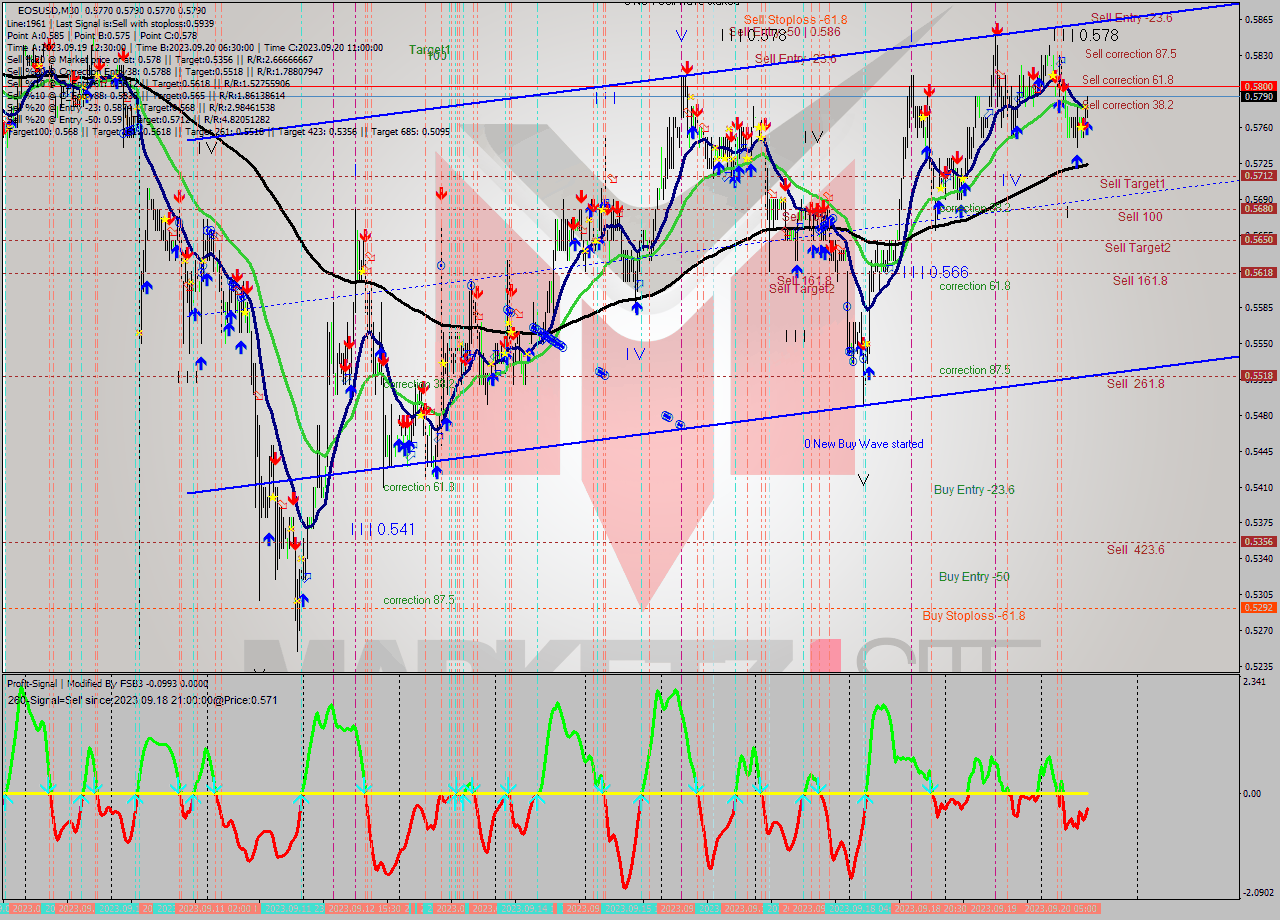1280x920 pixels.
Task: Click the 'Sell 261.8' level label
Action: [1135, 384]
